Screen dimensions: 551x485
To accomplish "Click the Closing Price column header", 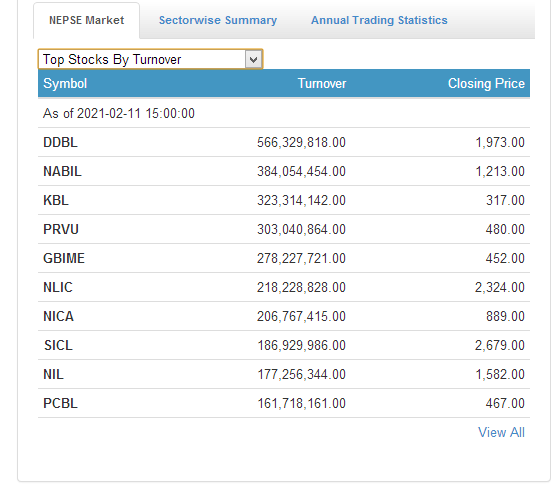I will click(x=486, y=84).
